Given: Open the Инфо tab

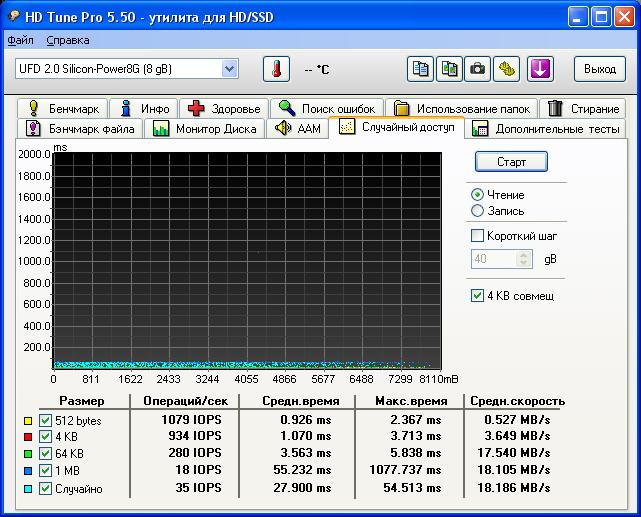Looking at the screenshot, I should click(143, 109).
